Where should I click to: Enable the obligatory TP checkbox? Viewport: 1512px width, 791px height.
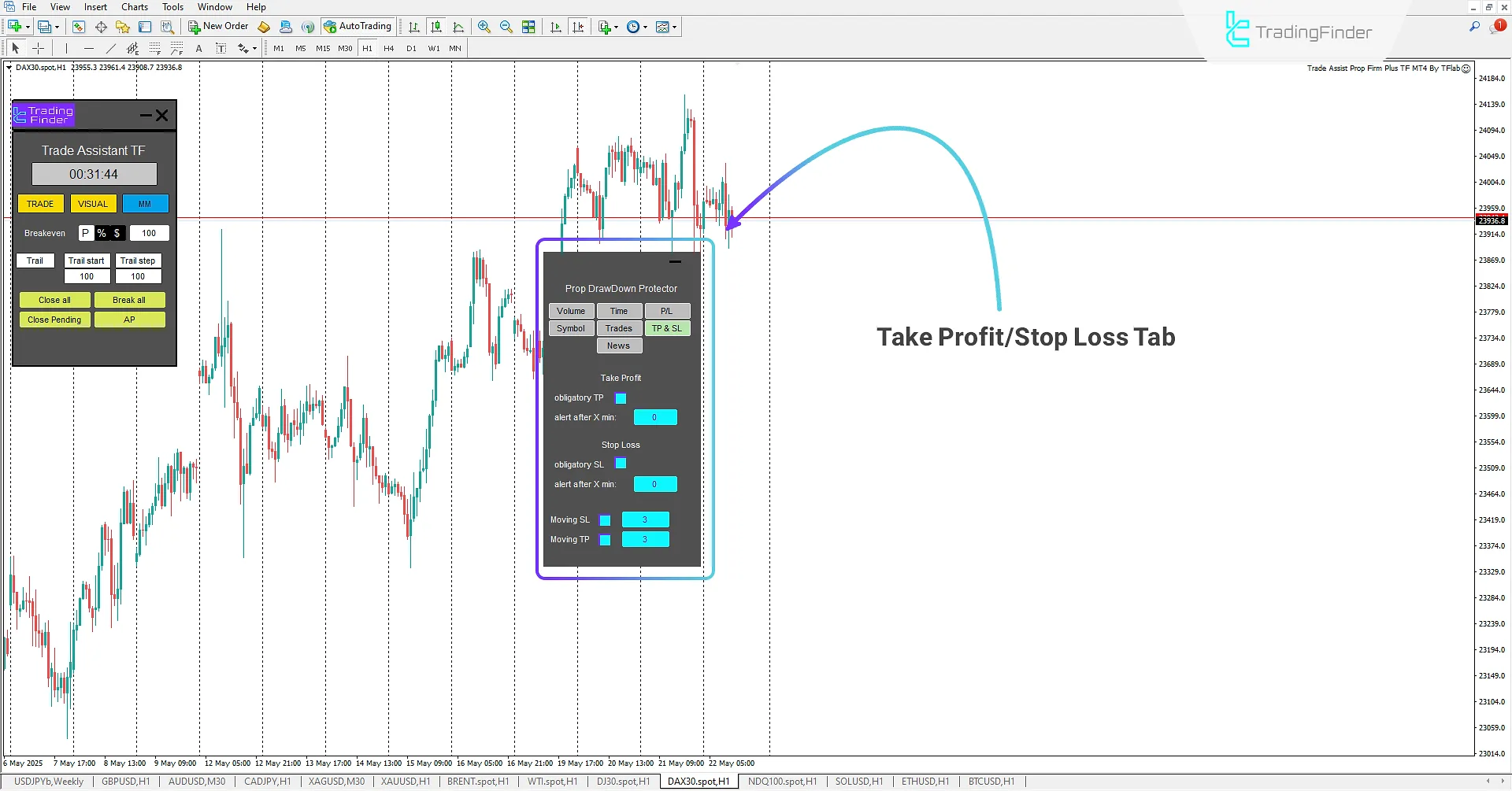coord(621,397)
